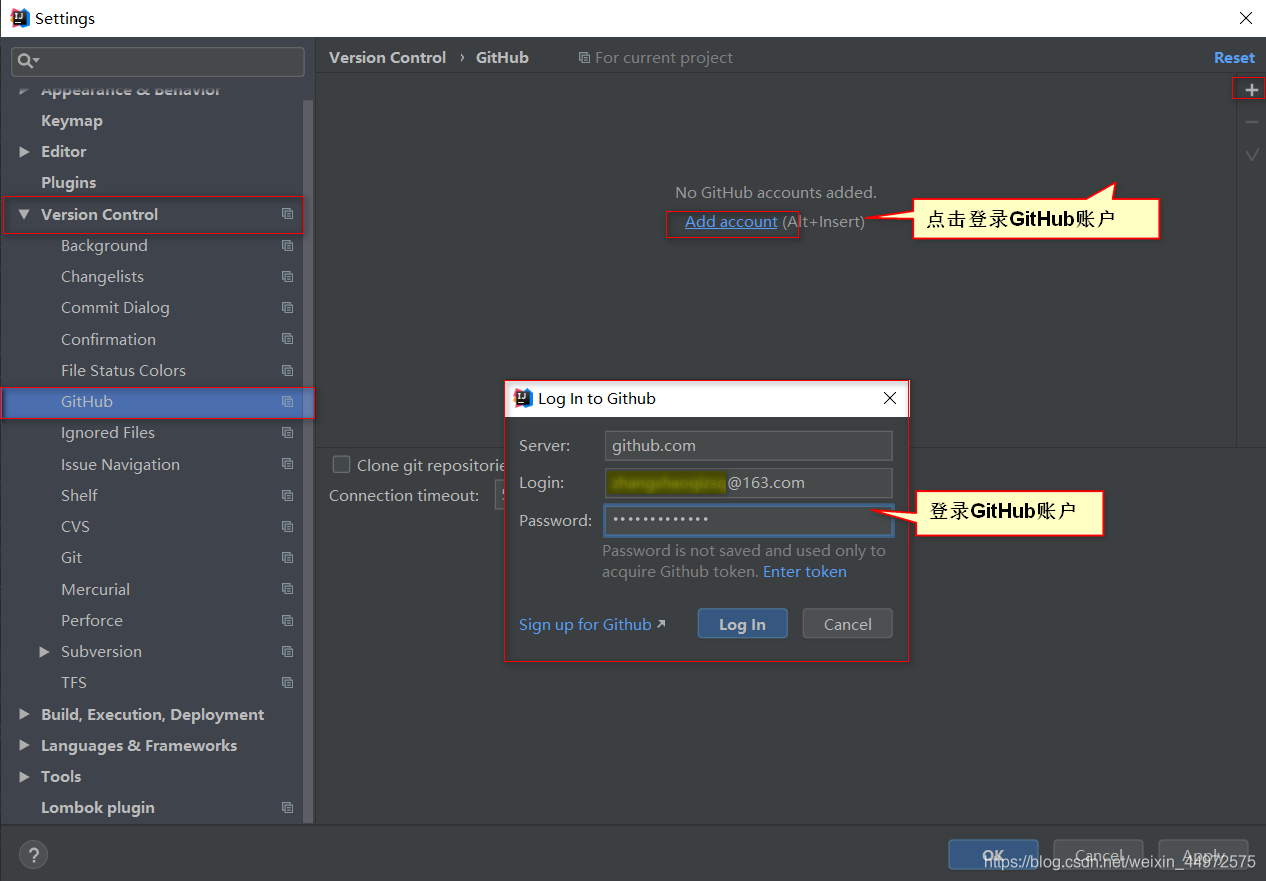Viewport: 1266px width, 881px height.
Task: Click the project icon on the Issue Navigation row
Action: pos(287,464)
